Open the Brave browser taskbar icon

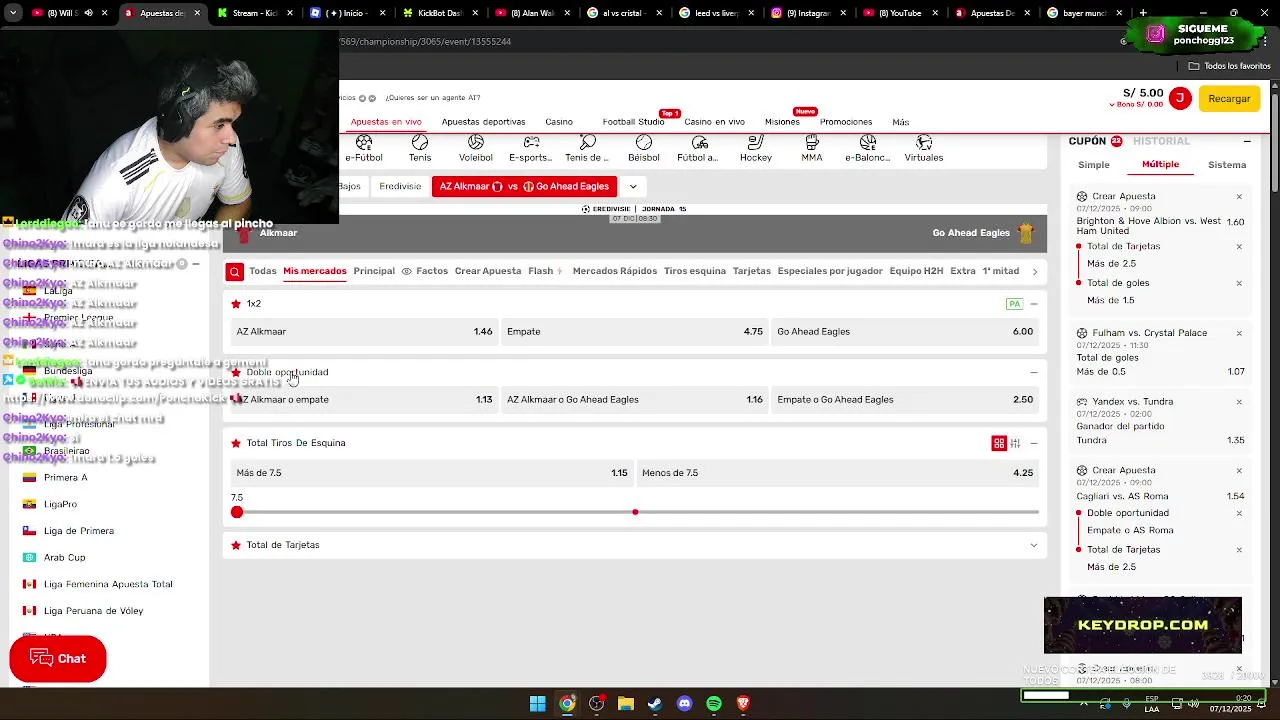[x=743, y=704]
